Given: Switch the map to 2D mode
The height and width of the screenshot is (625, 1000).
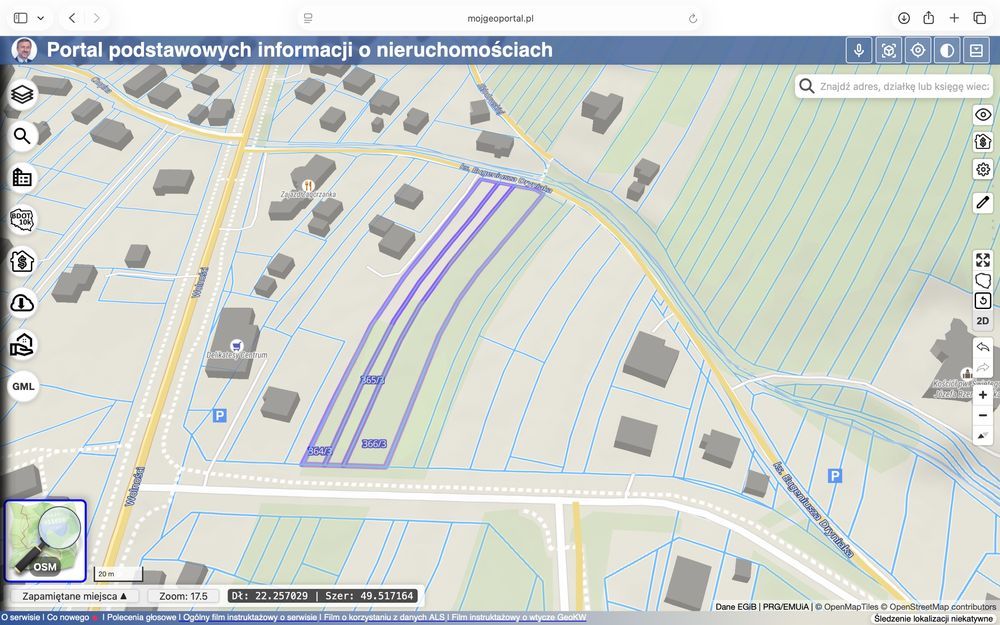Looking at the screenshot, I should (983, 321).
